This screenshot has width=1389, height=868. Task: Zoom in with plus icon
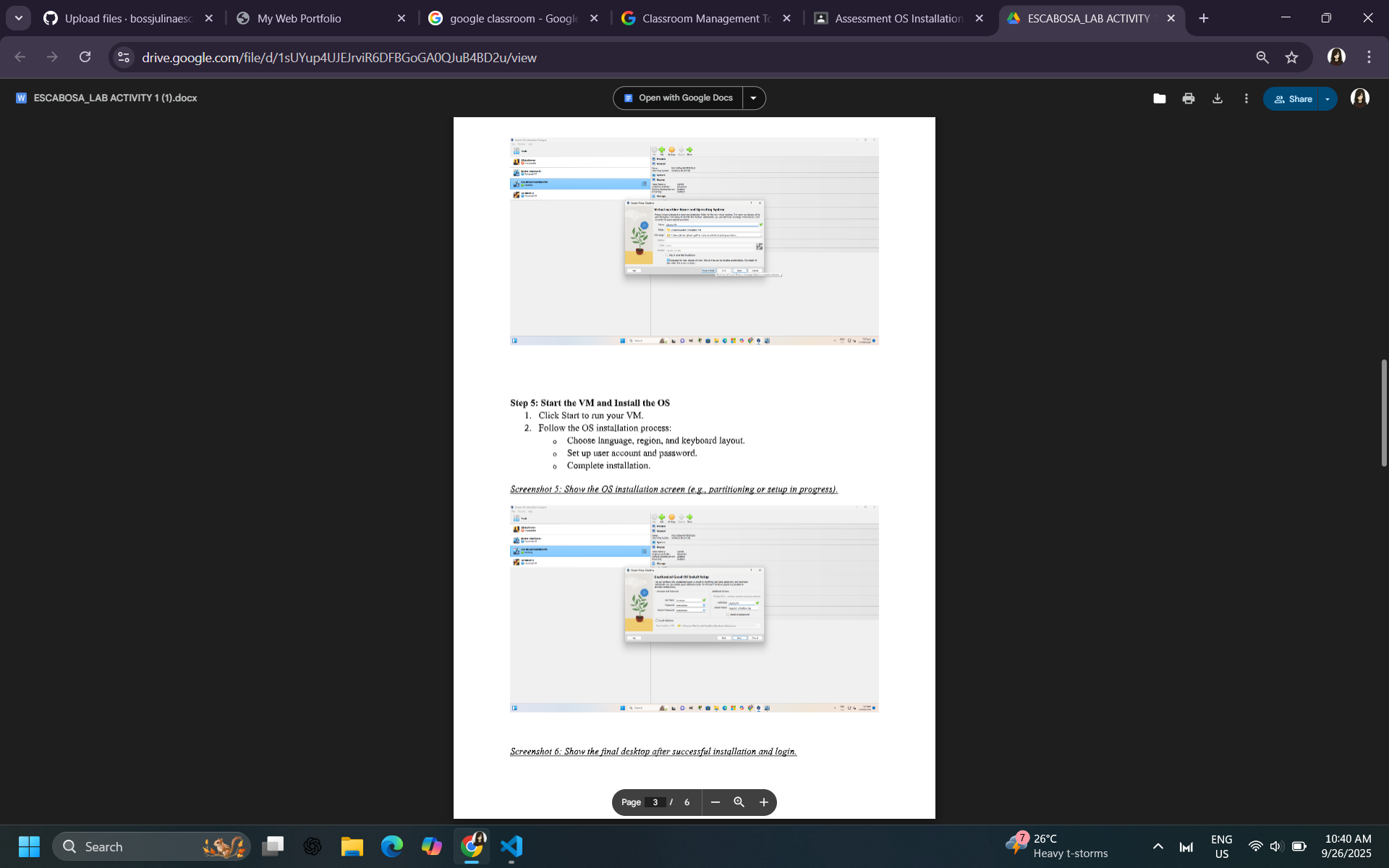763,802
